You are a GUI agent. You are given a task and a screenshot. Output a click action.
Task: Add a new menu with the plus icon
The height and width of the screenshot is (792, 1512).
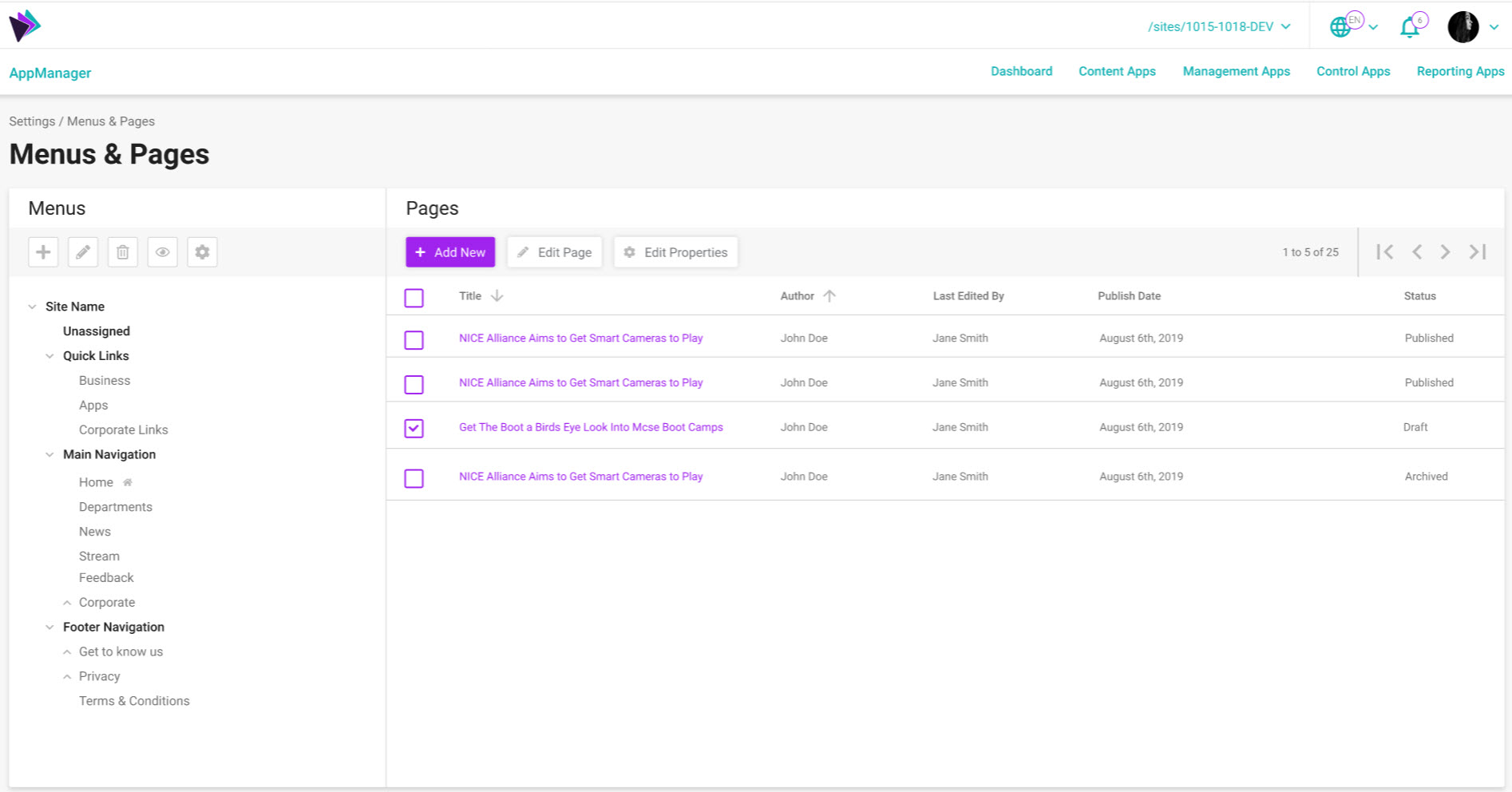(43, 252)
